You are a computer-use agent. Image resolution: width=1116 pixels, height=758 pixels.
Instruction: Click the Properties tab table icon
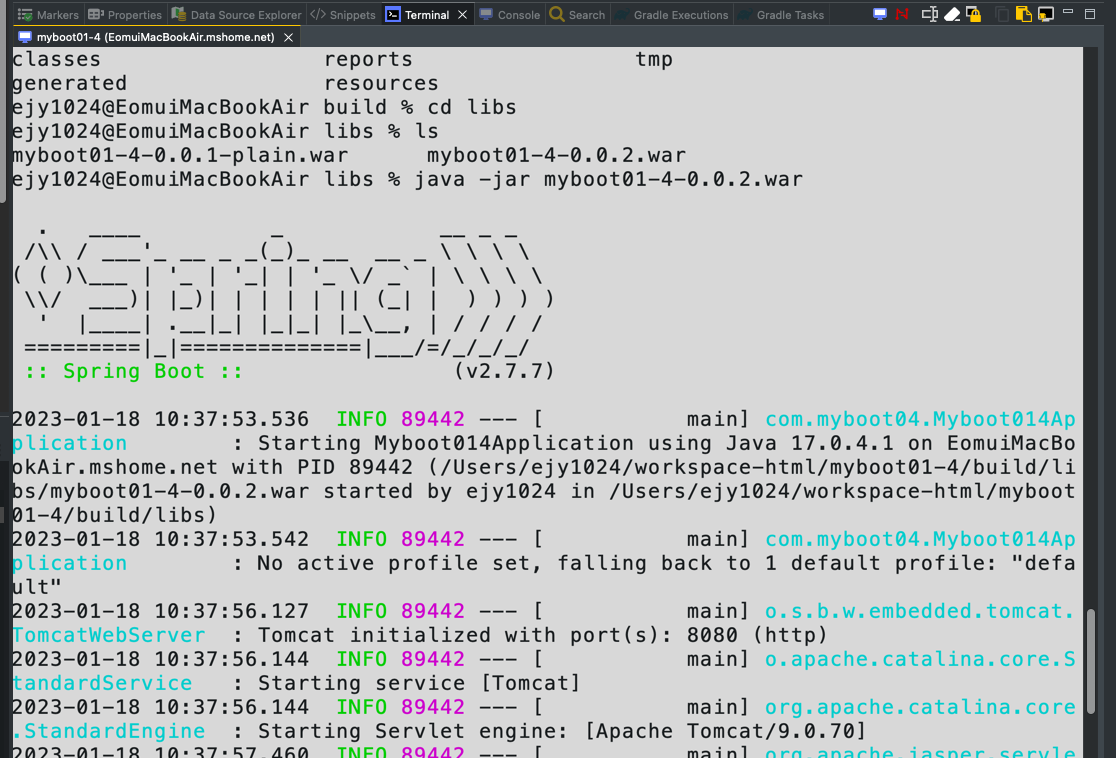tap(95, 14)
